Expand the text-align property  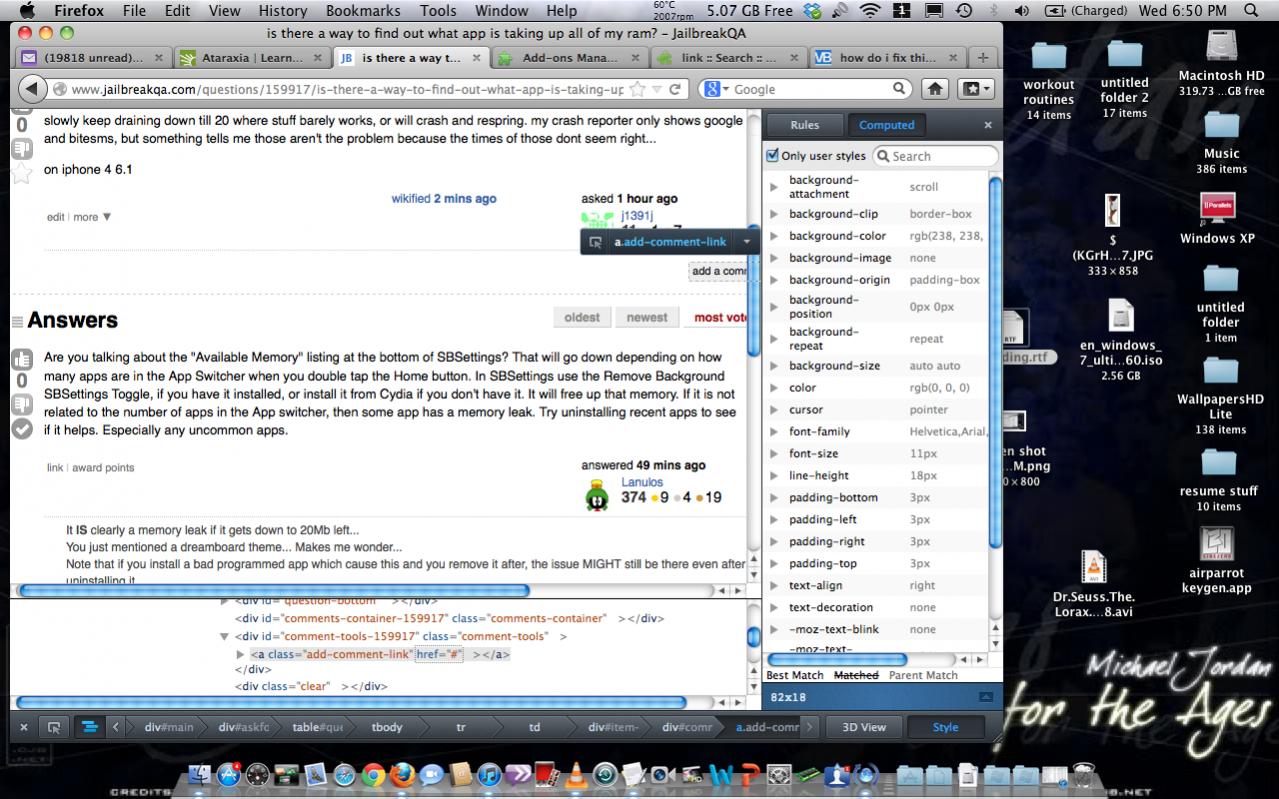[x=773, y=586]
